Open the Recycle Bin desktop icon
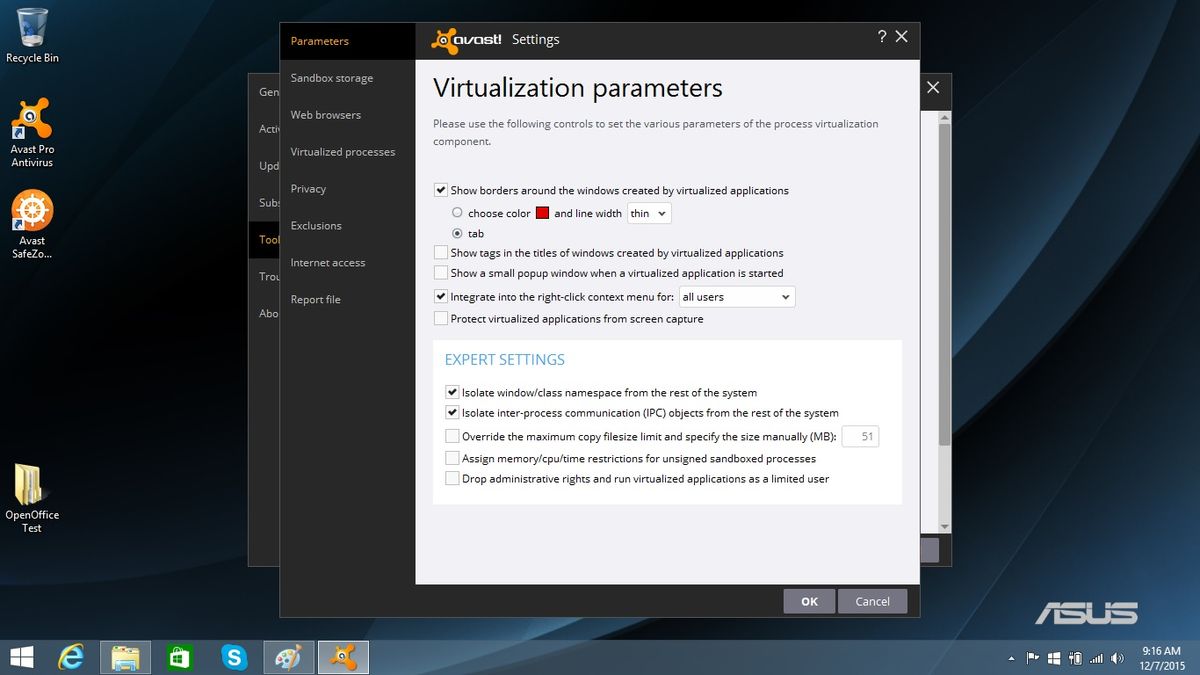1200x675 pixels. coord(32,35)
